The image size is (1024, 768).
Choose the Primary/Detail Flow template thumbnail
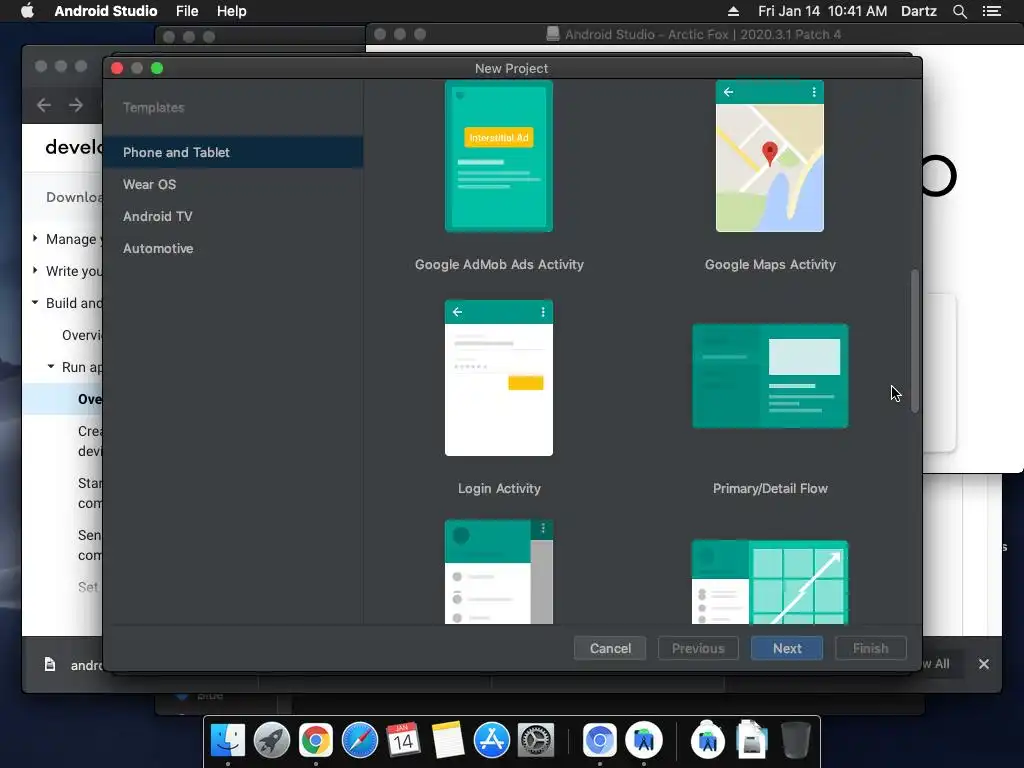click(x=770, y=376)
